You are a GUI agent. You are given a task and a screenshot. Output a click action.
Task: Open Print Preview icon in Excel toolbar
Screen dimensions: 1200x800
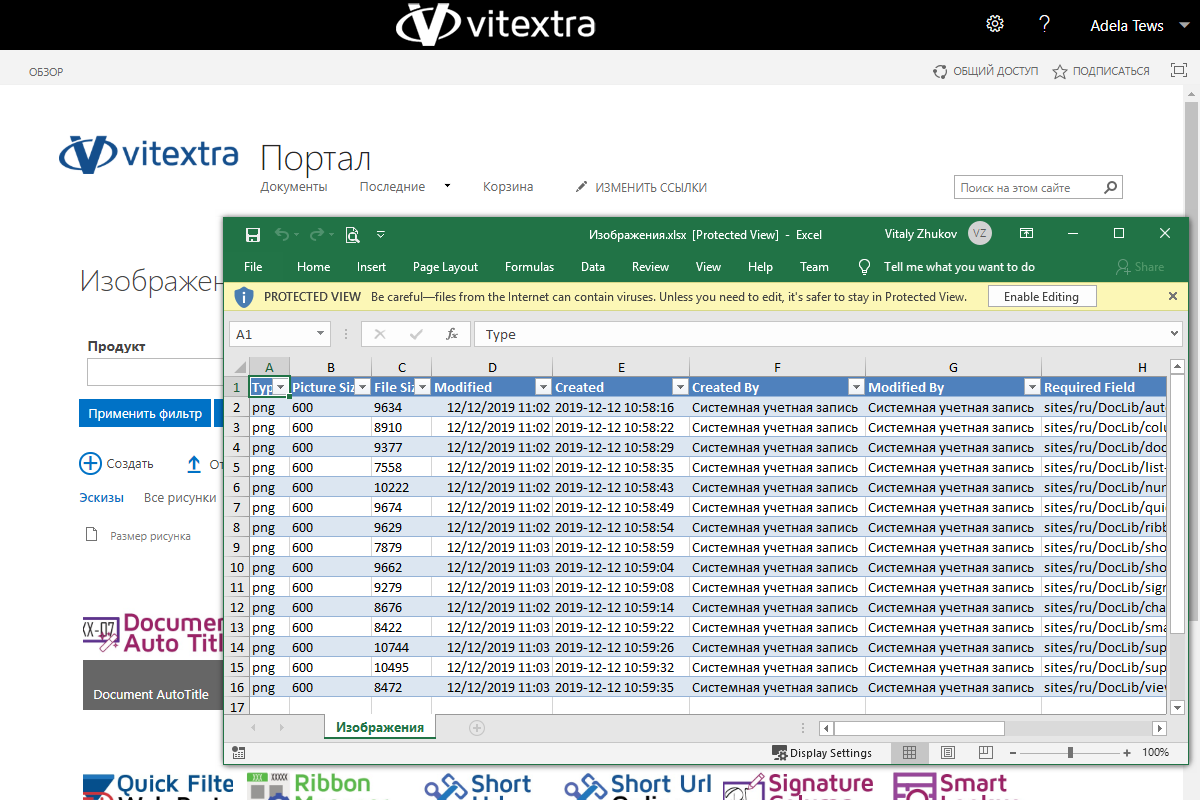pyautogui.click(x=352, y=235)
